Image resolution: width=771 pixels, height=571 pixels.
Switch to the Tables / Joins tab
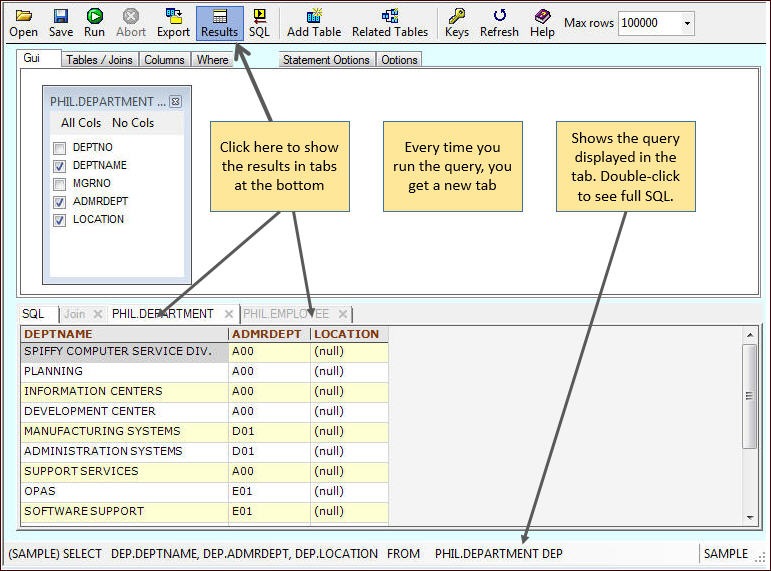click(x=99, y=60)
